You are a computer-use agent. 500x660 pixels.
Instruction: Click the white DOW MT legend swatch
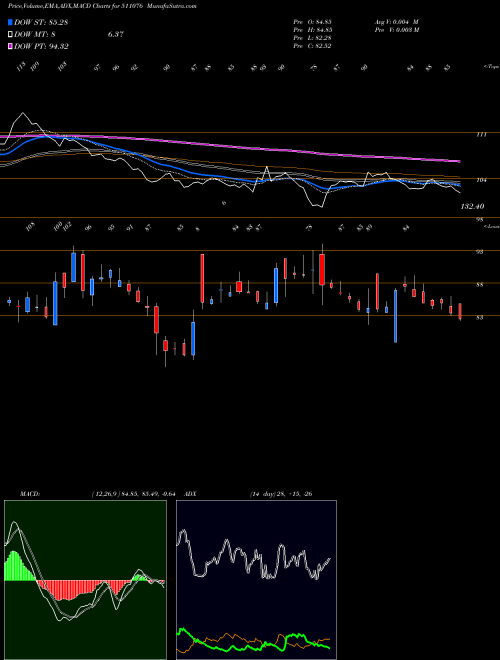click(11, 34)
